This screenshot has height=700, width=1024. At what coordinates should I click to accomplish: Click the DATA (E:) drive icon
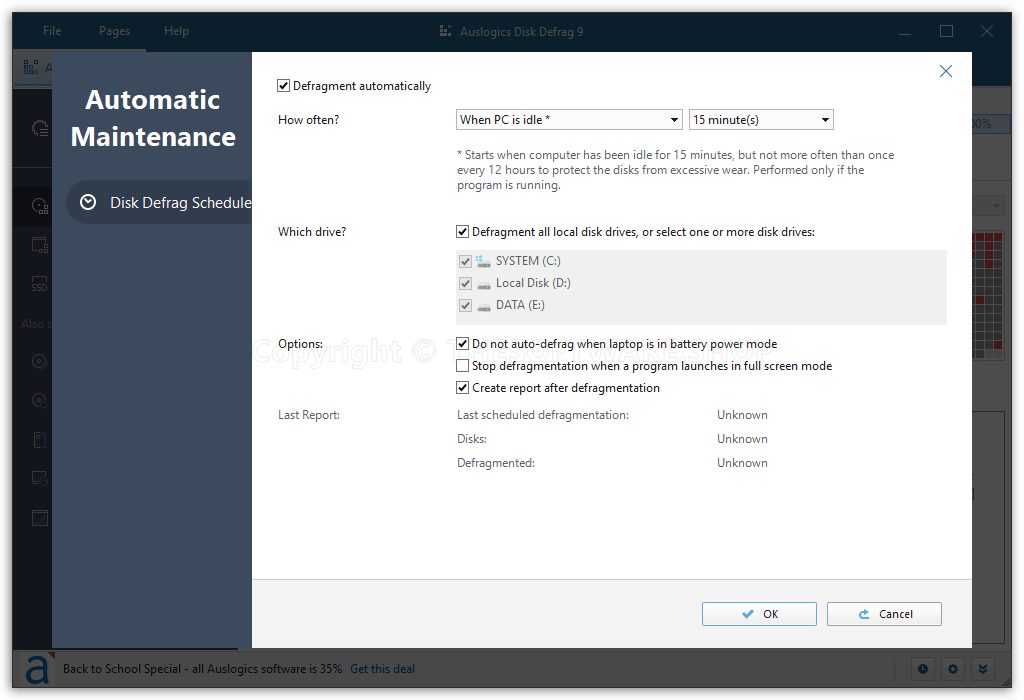483,306
